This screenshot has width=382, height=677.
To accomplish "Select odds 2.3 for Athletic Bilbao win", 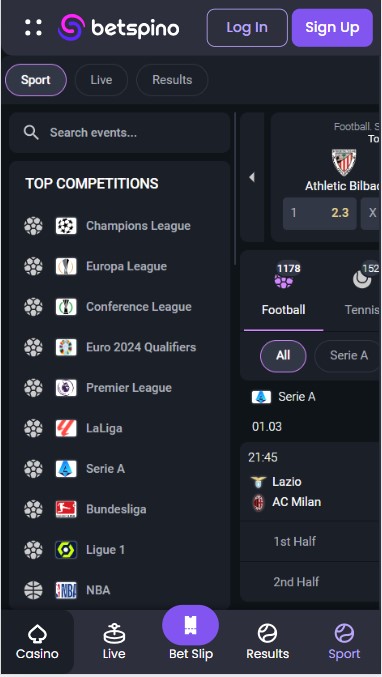I will tap(320, 213).
